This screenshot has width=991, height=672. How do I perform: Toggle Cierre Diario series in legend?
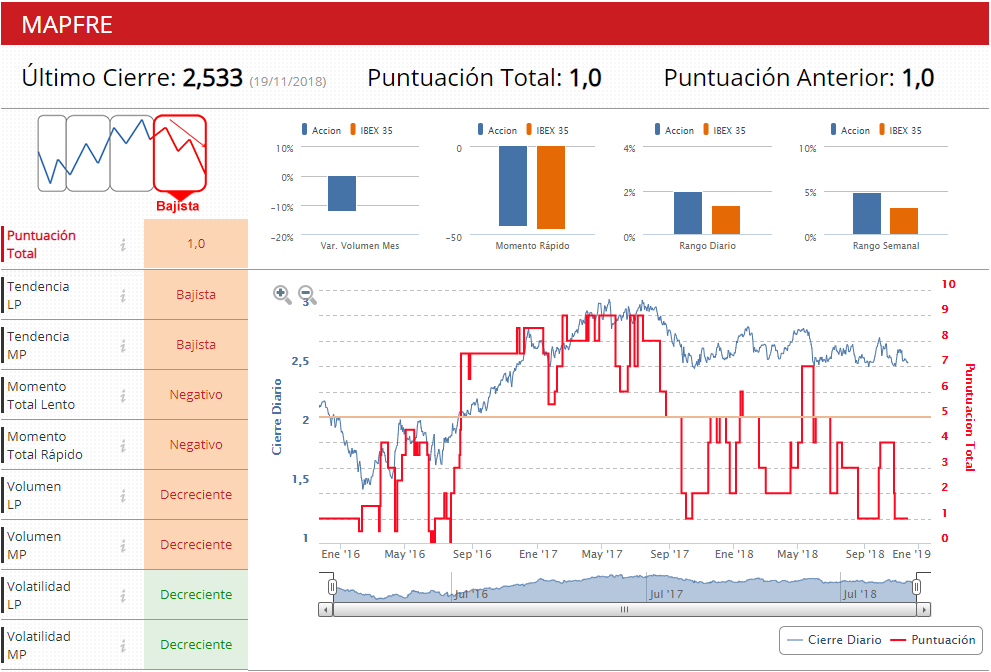pyautogui.click(x=834, y=640)
